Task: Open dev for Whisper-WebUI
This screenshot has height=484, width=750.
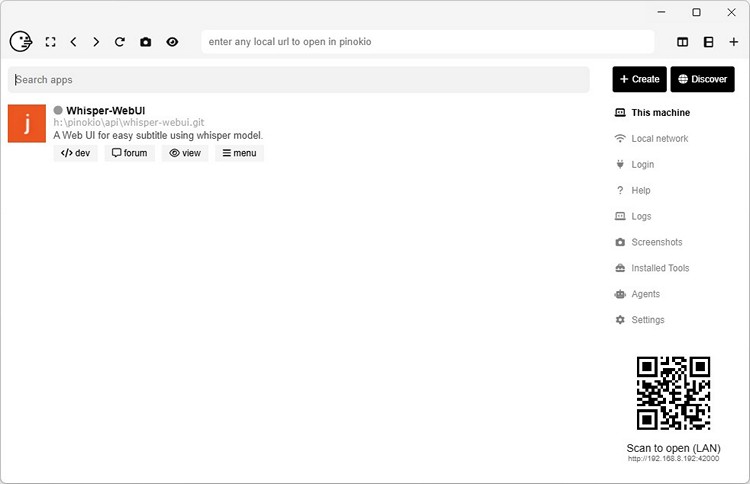Action: pyautogui.click(x=76, y=153)
